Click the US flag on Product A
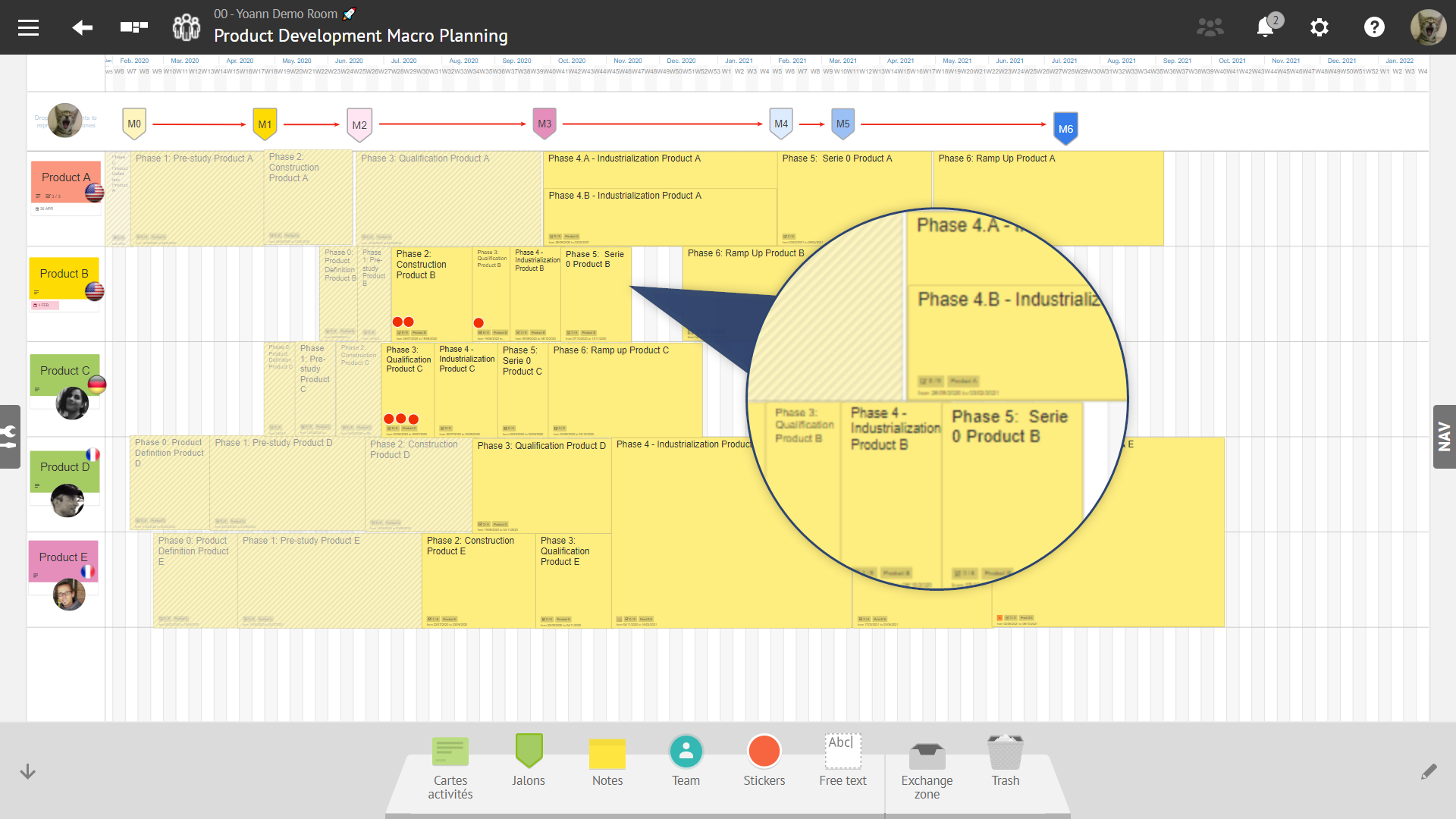This screenshot has width=1456, height=819. [94, 193]
